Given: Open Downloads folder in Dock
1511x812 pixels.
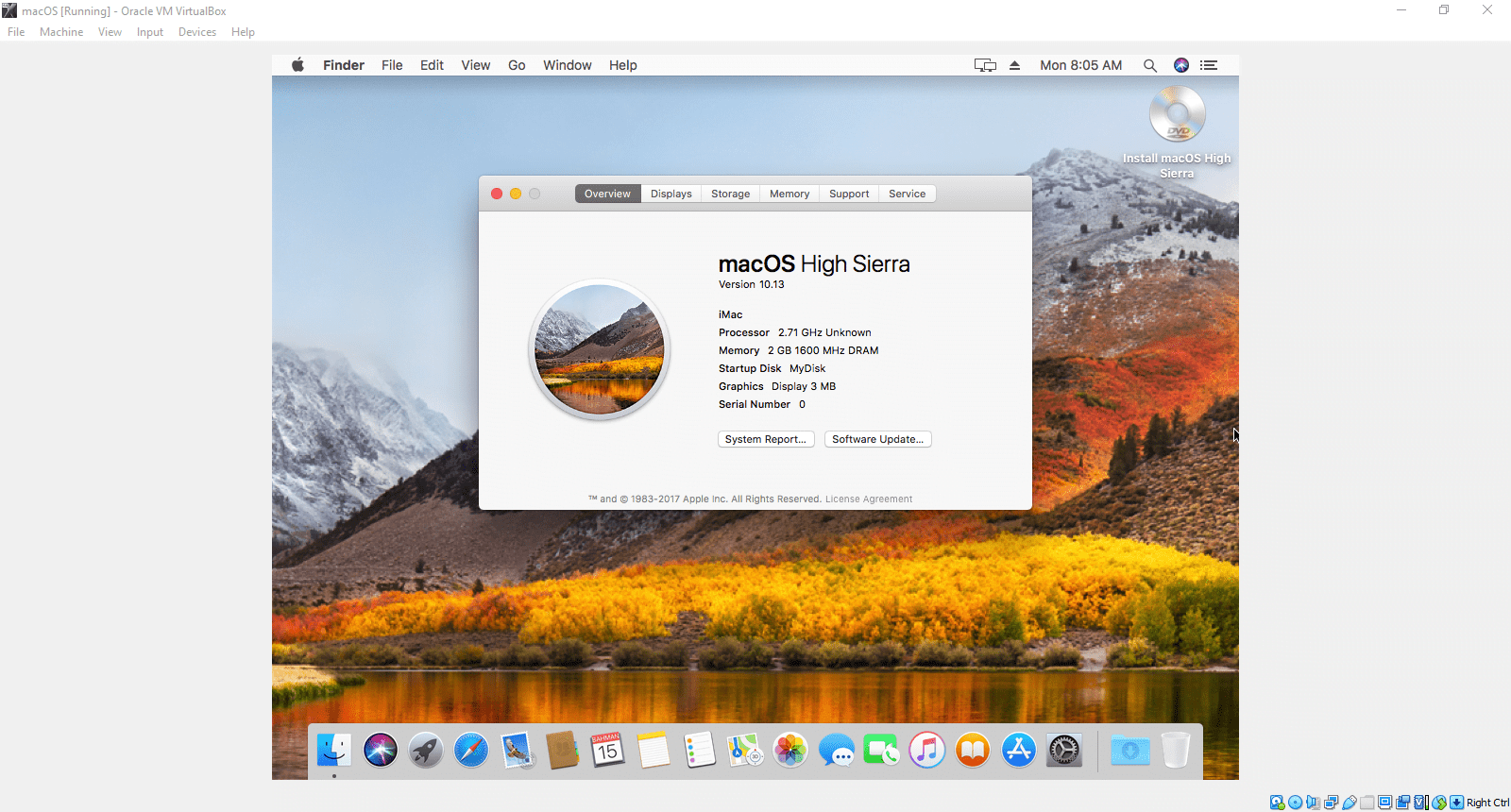Looking at the screenshot, I should (1129, 751).
